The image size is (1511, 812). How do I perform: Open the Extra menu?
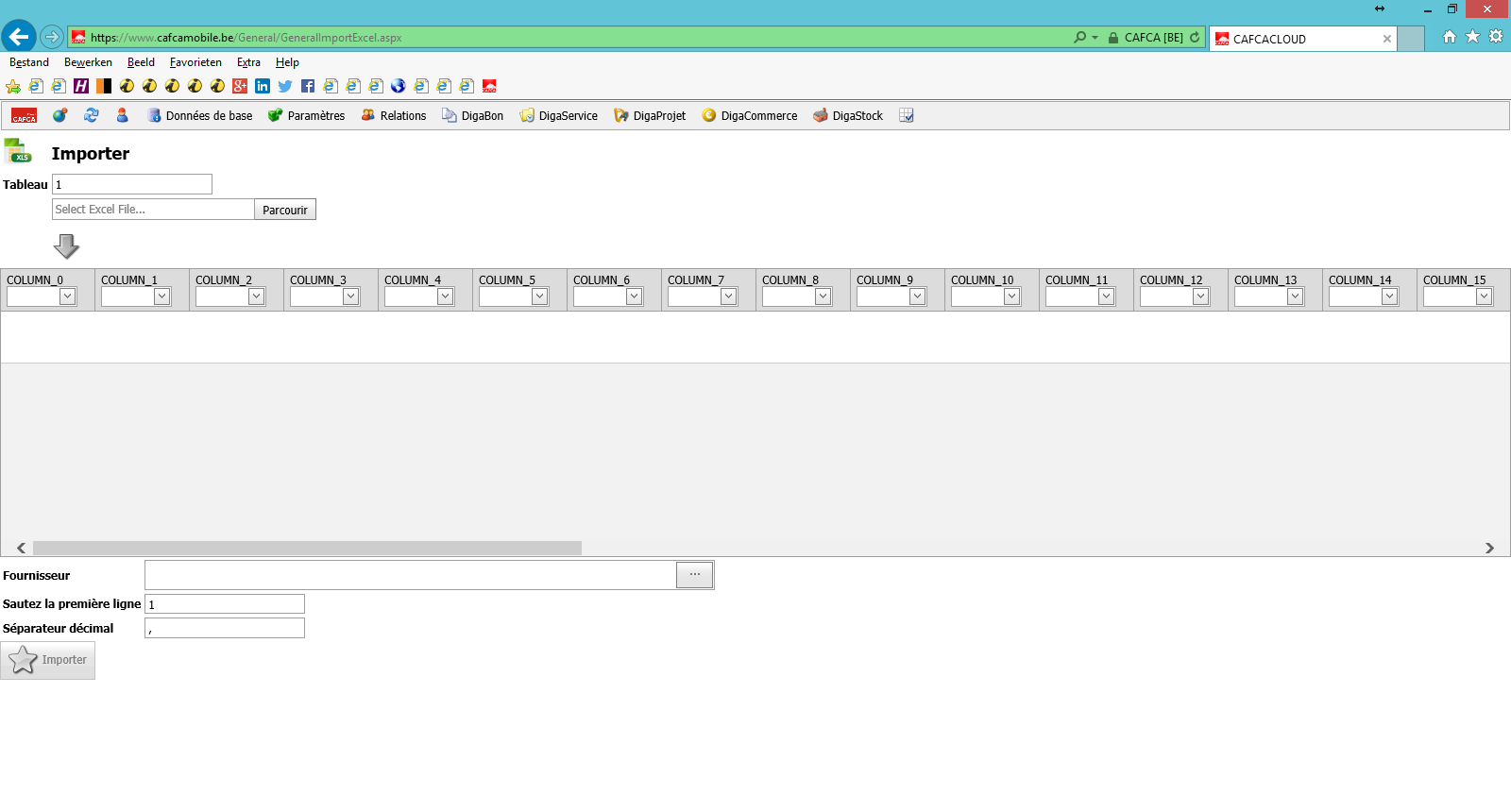pos(248,62)
